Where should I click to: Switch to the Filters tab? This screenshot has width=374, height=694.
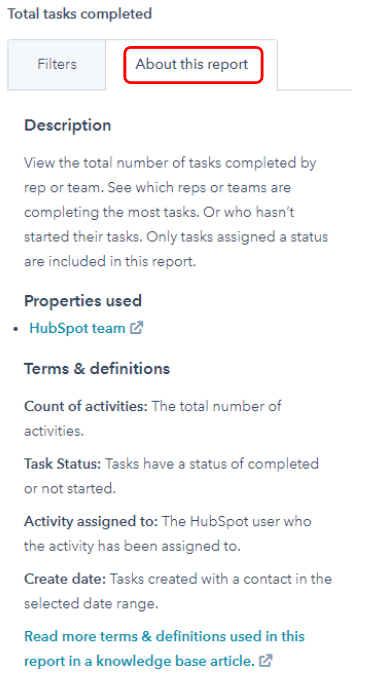57,64
